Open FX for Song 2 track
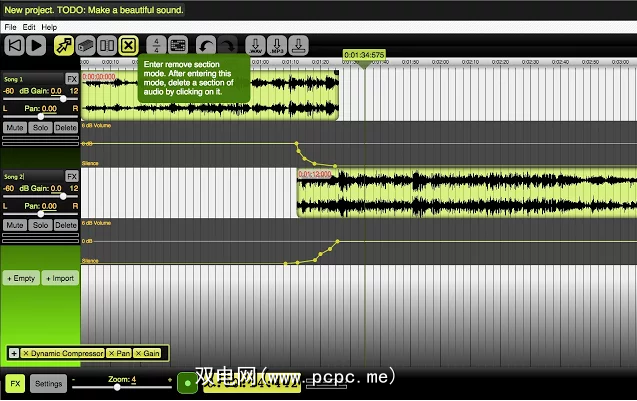The image size is (637, 401). [x=72, y=176]
